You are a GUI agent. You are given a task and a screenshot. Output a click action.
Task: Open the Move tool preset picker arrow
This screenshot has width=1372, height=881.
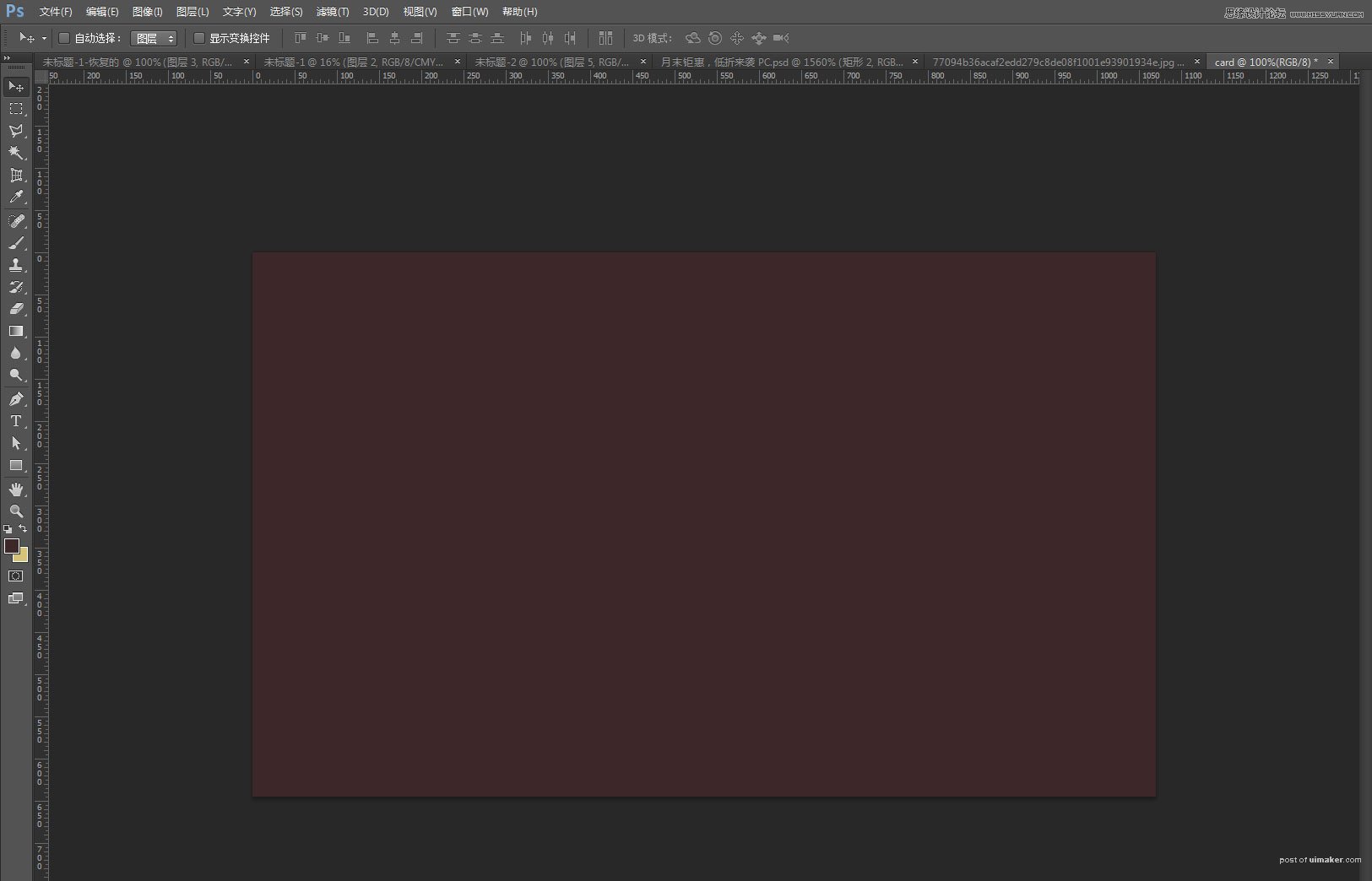coord(44,39)
